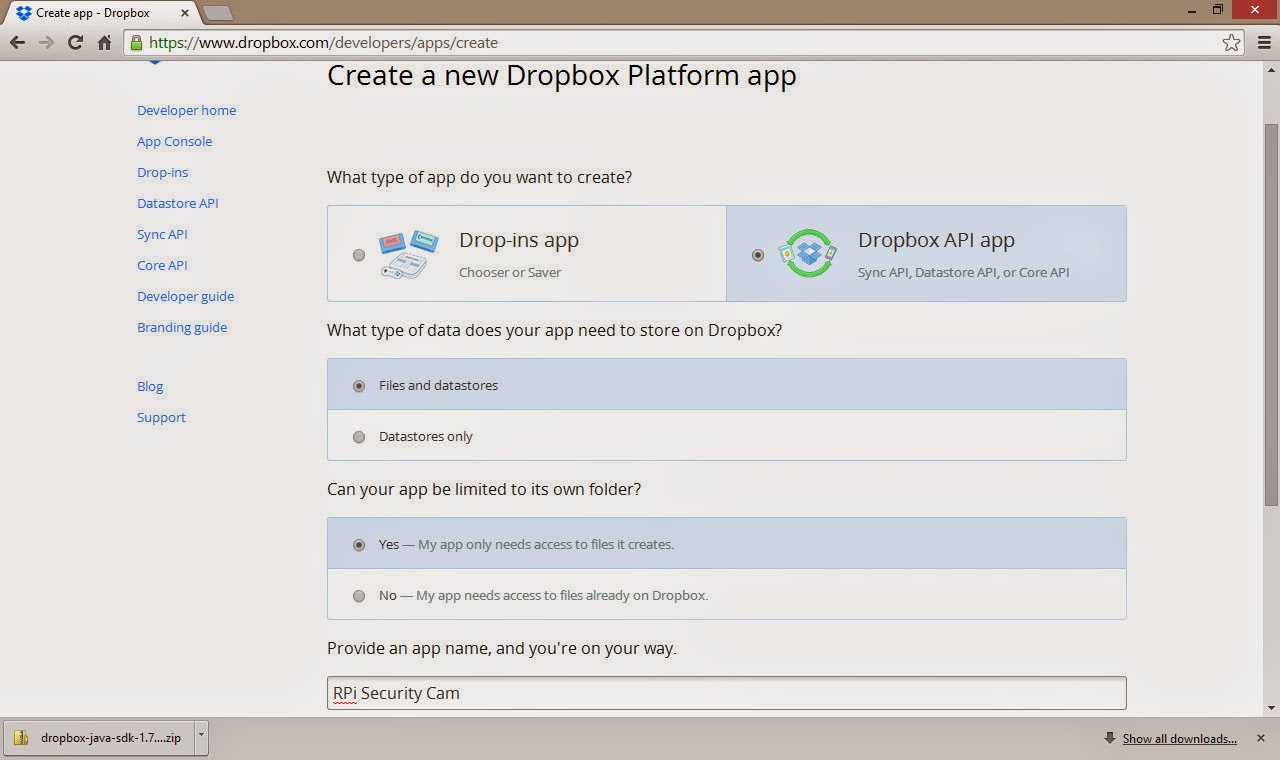Image resolution: width=1280 pixels, height=760 pixels.
Task: Open Developer guide link
Action: pyautogui.click(x=186, y=296)
